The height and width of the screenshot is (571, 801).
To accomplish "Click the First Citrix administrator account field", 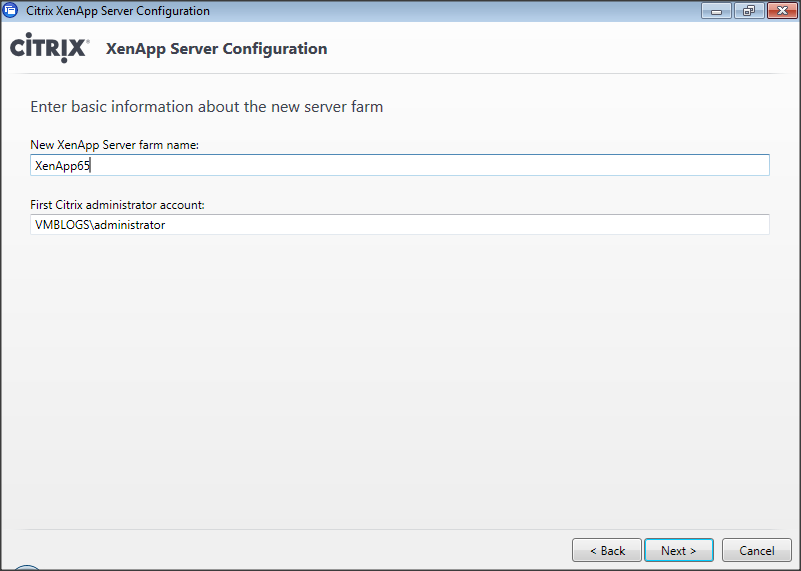I will (x=400, y=225).
